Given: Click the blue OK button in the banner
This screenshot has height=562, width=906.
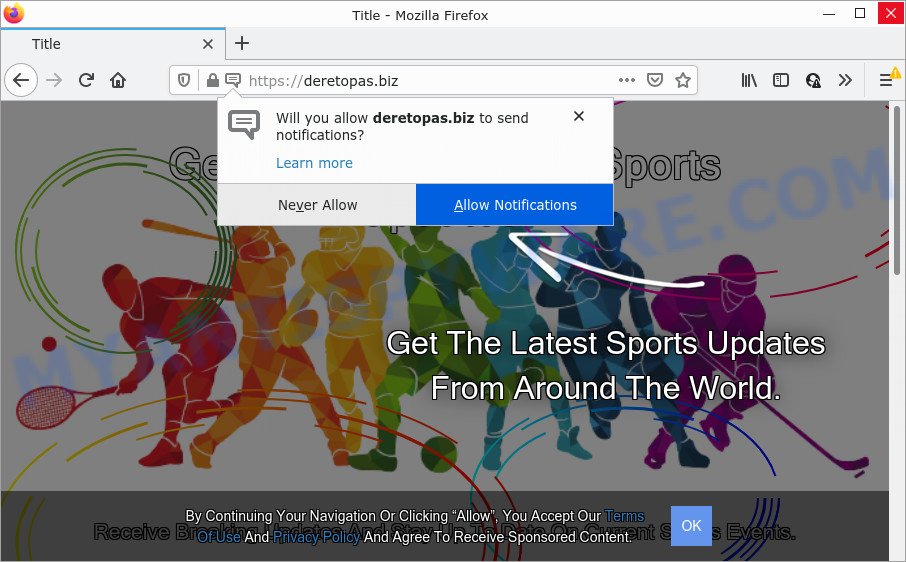Looking at the screenshot, I should tap(691, 526).
